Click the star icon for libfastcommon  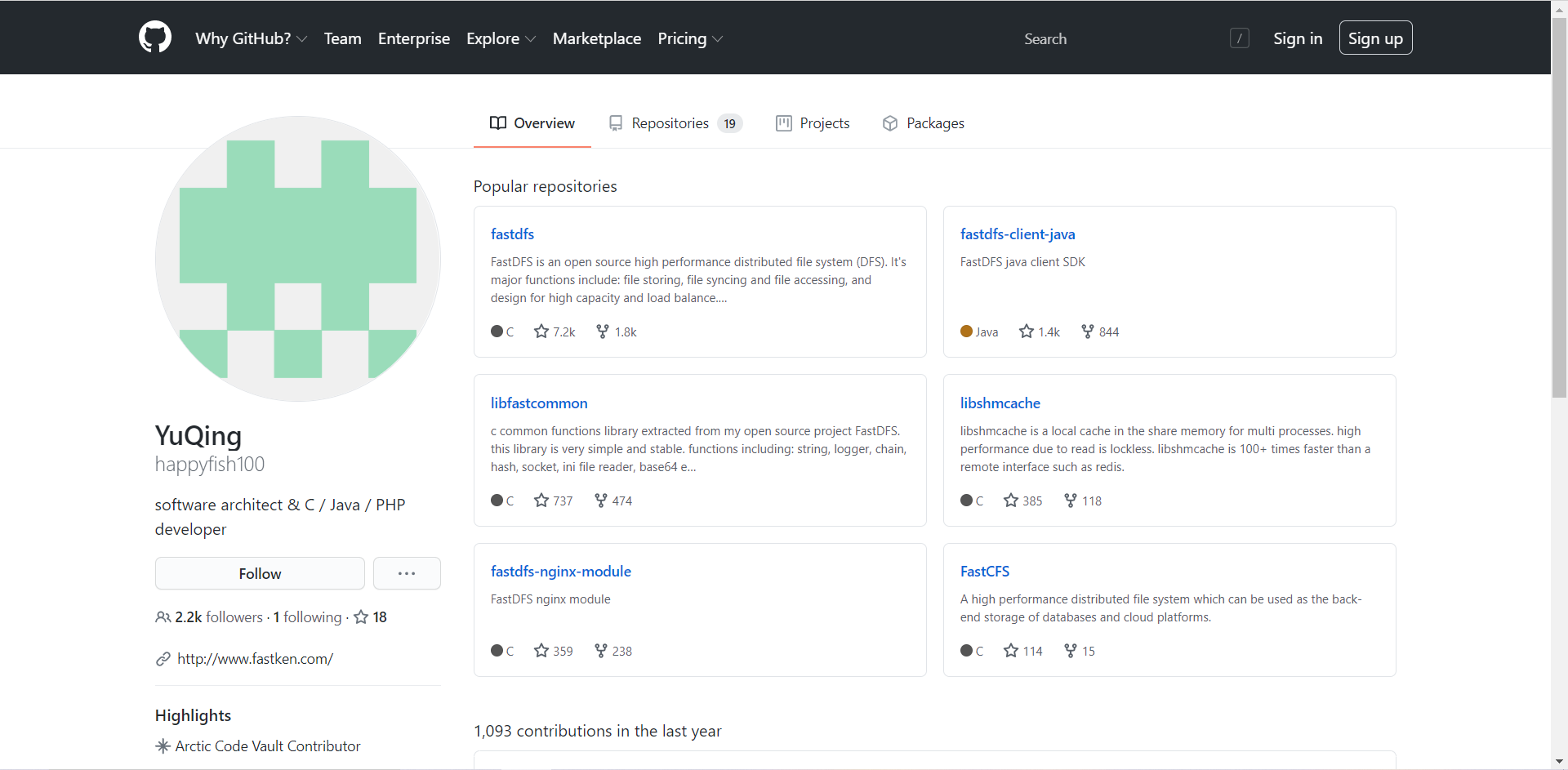(x=541, y=501)
